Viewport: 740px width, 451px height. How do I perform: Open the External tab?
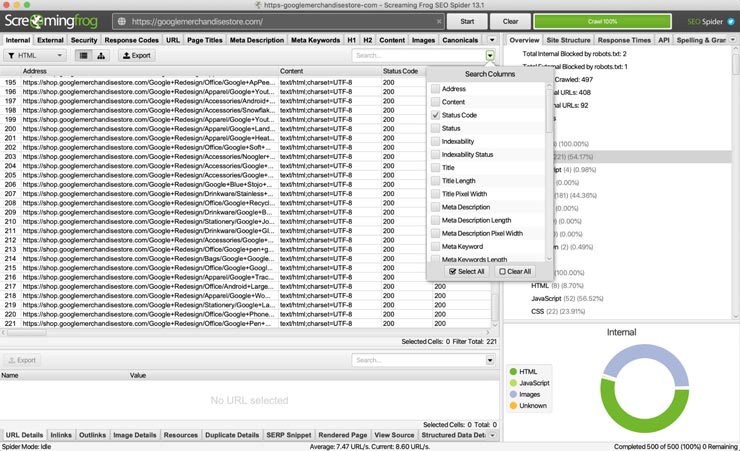pos(50,40)
